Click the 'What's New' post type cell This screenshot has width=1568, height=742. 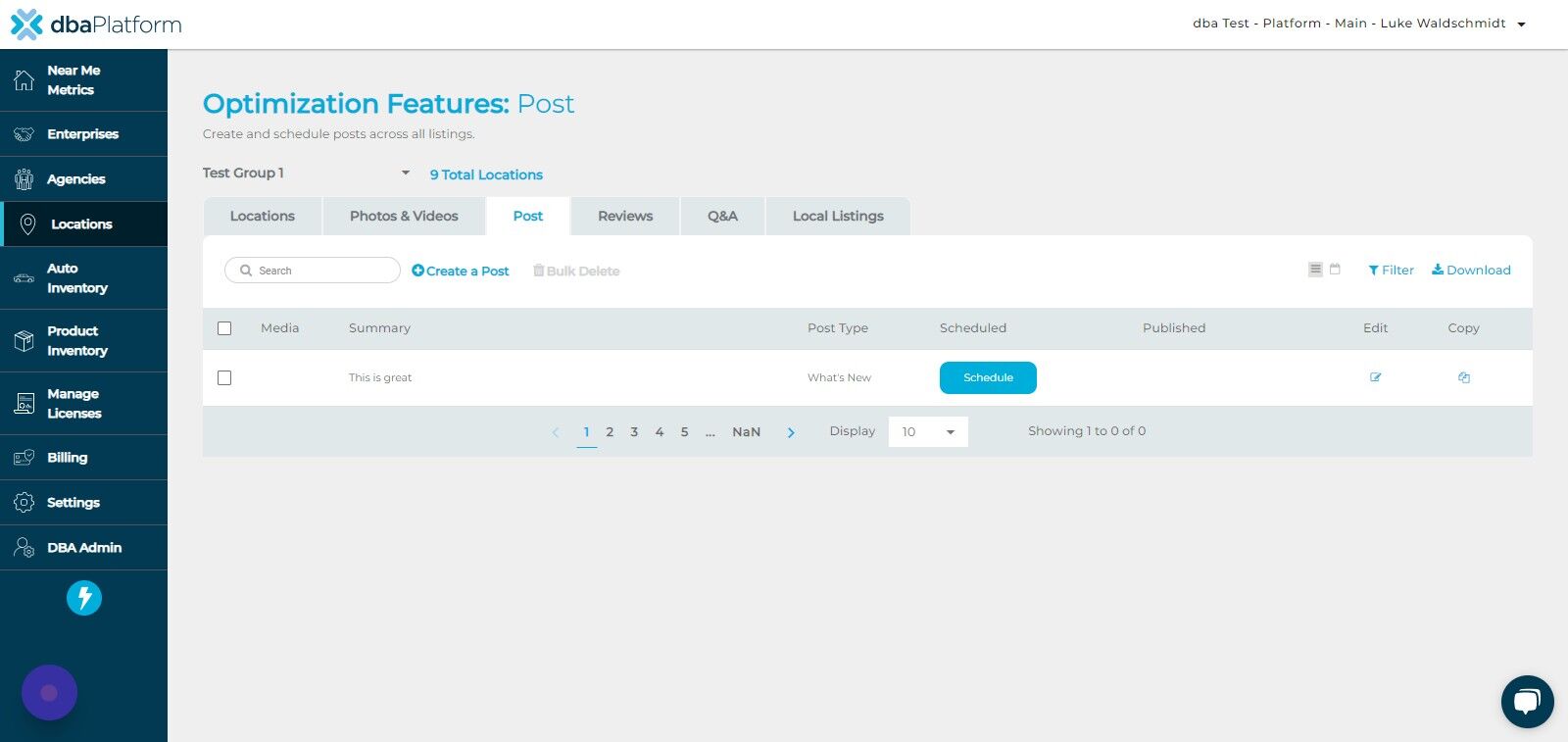[839, 377]
